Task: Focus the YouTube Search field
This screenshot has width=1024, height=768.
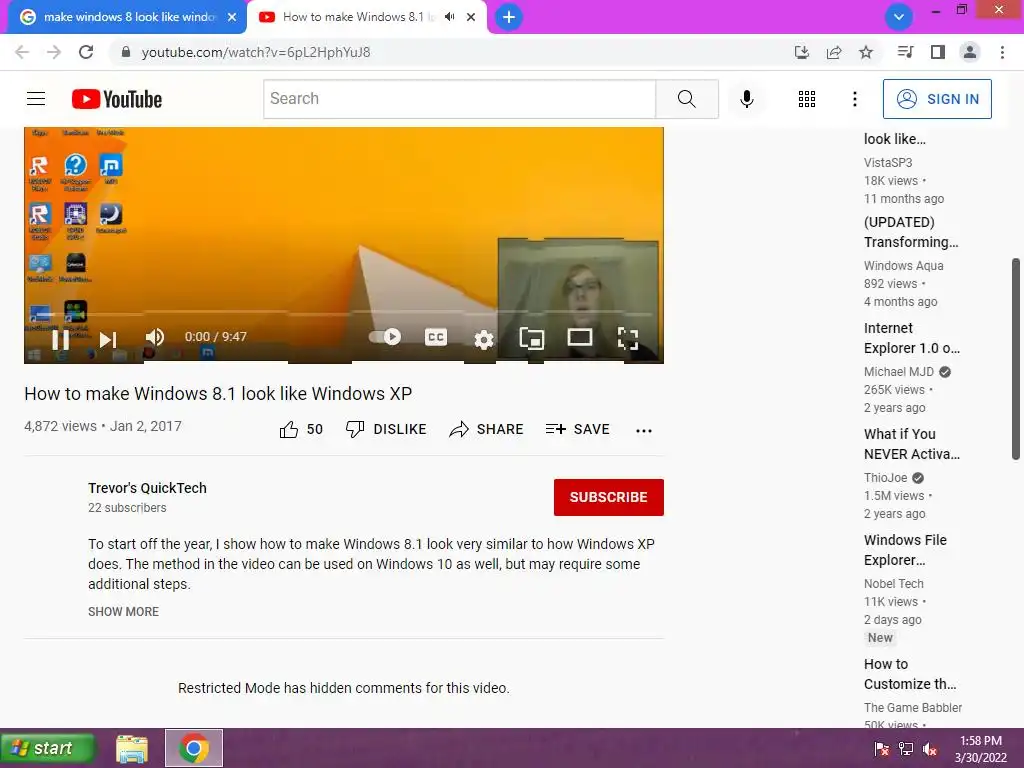Action: pyautogui.click(x=460, y=99)
